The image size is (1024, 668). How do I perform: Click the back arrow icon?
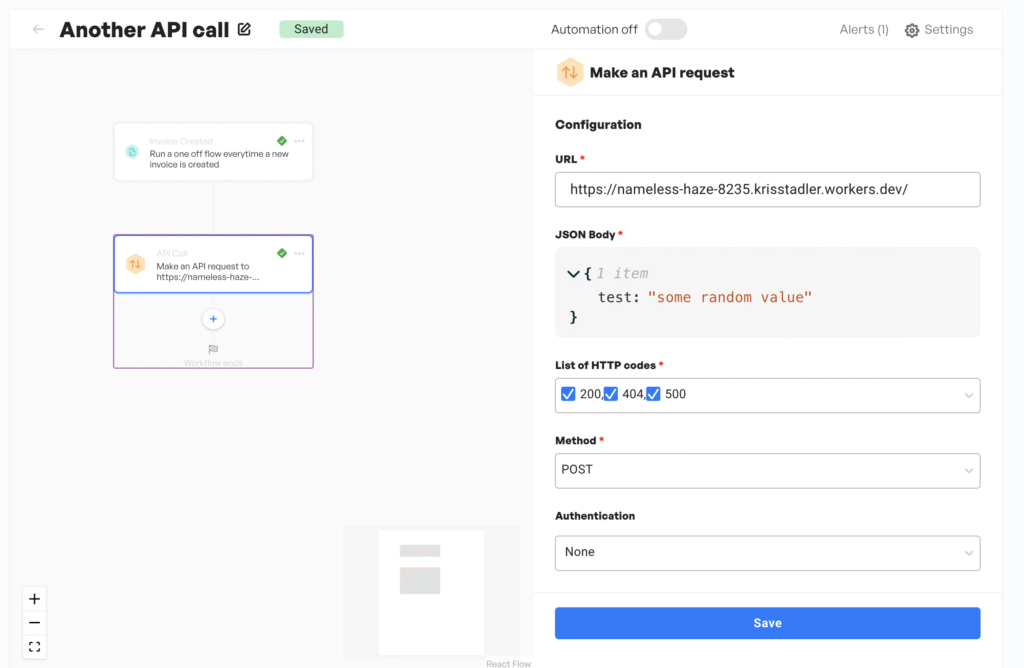coord(38,30)
